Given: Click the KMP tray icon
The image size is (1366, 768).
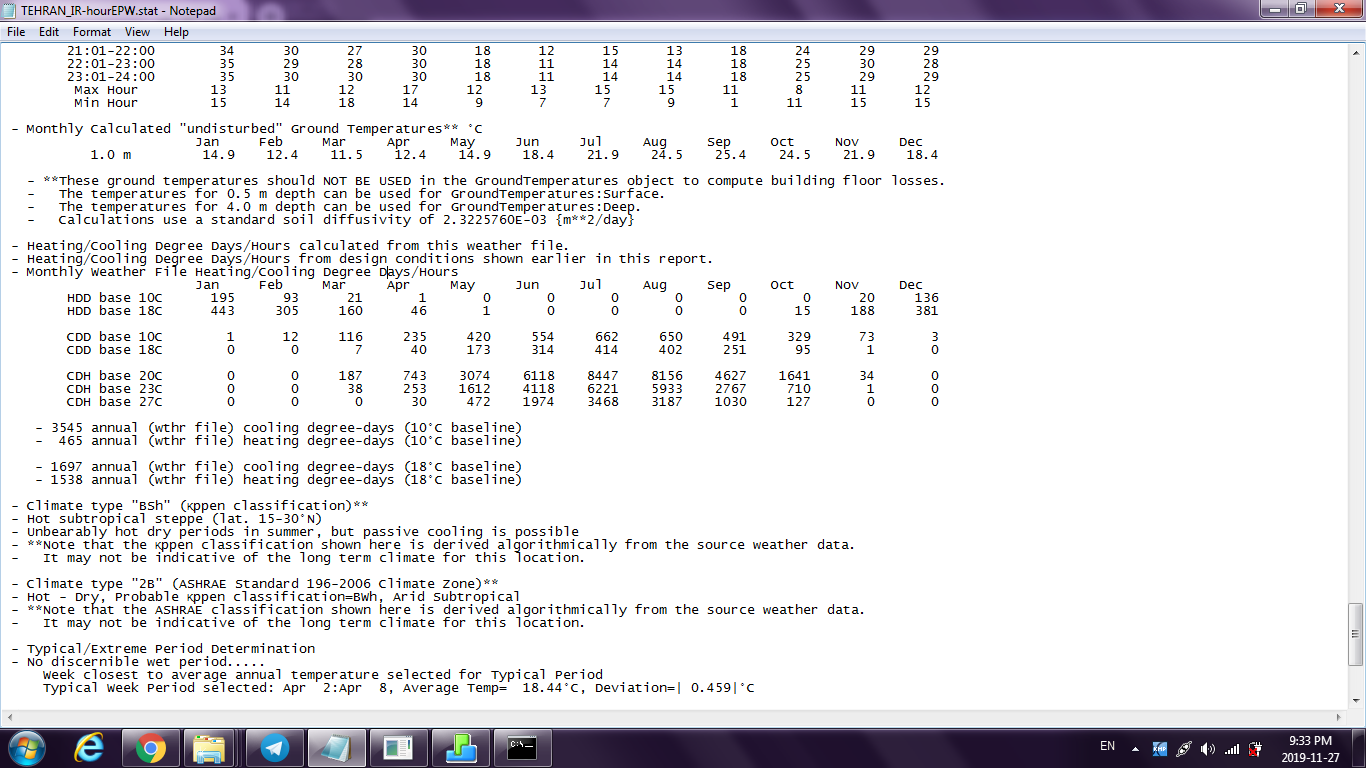Looking at the screenshot, I should 1160,748.
